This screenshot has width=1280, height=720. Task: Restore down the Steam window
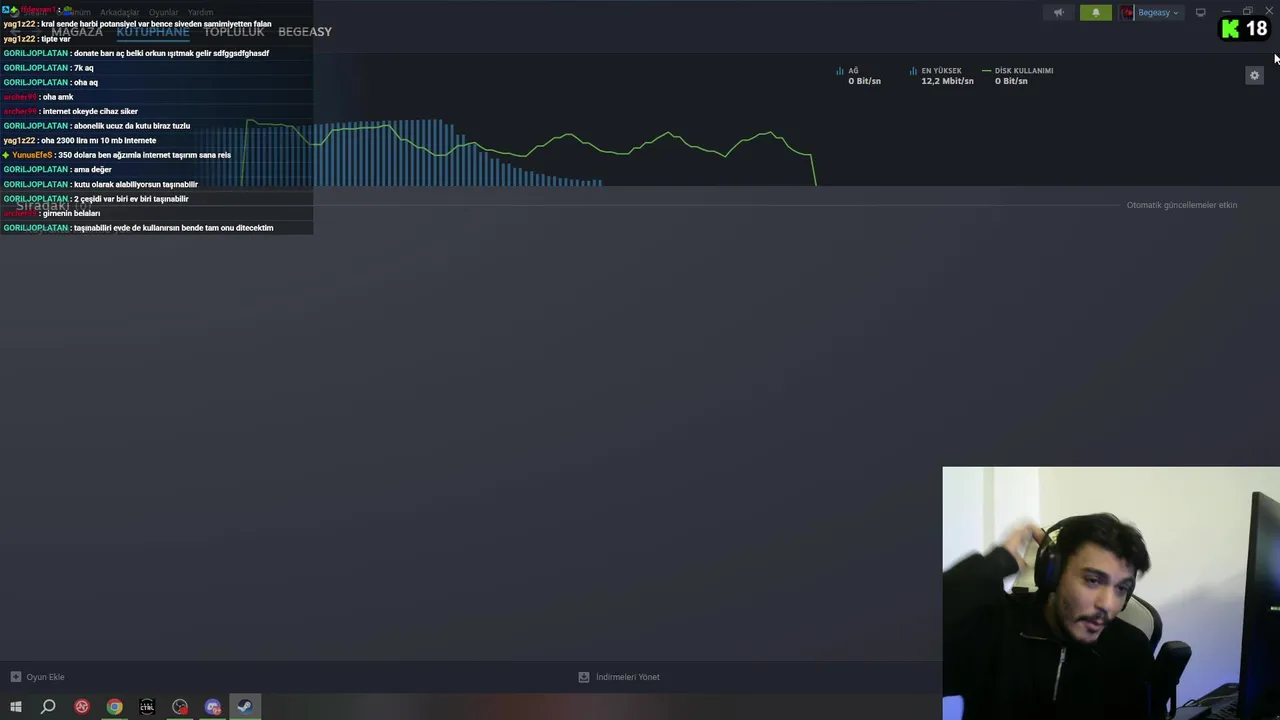(x=1248, y=12)
